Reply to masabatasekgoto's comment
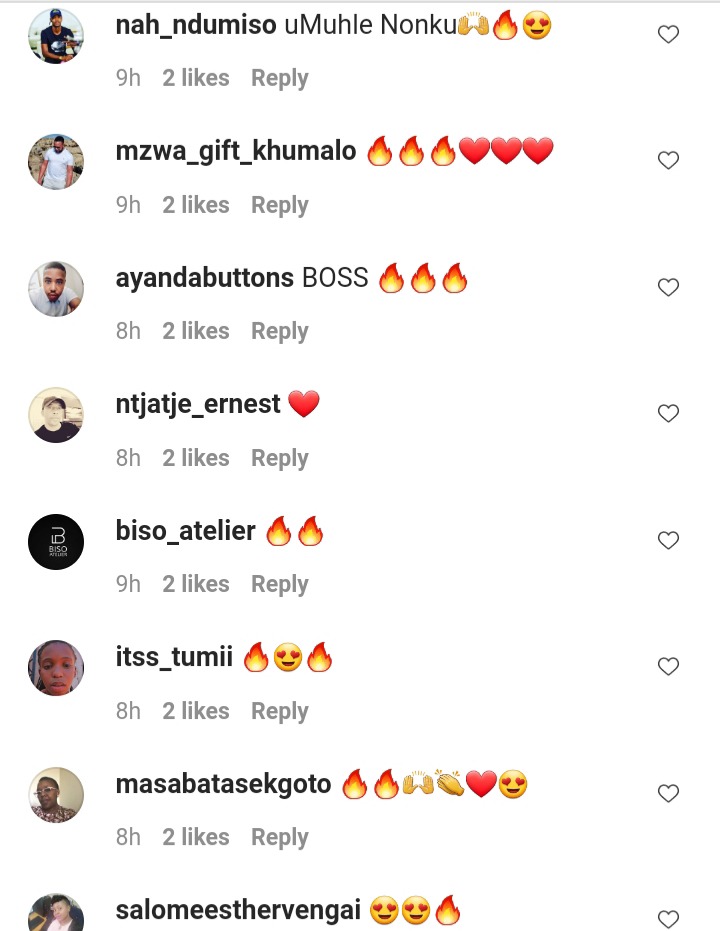 click(280, 837)
